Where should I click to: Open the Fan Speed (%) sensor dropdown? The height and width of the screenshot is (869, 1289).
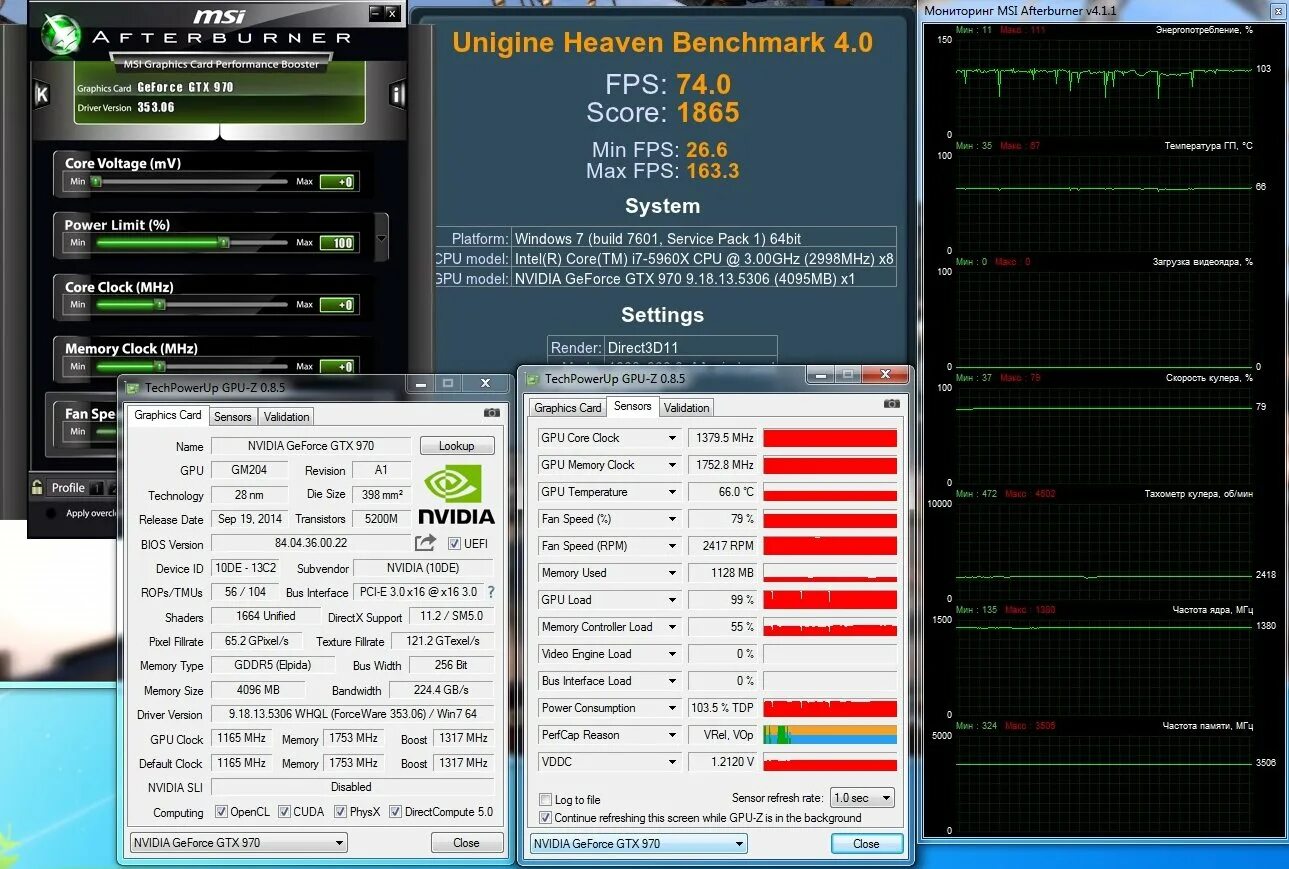click(672, 519)
